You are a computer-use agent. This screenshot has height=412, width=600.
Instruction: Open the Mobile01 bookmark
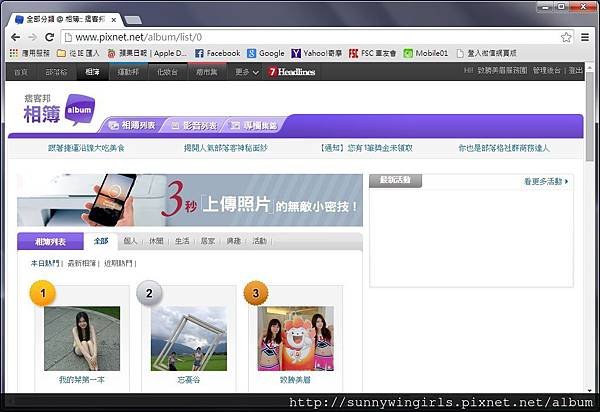[x=426, y=53]
